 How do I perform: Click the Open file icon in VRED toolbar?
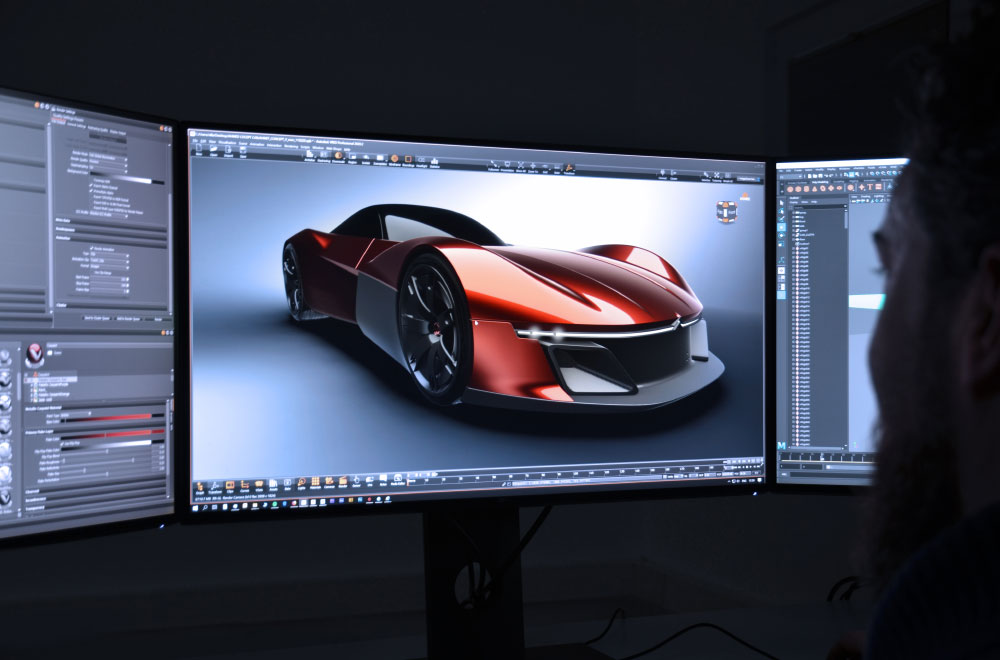pyautogui.click(x=214, y=149)
